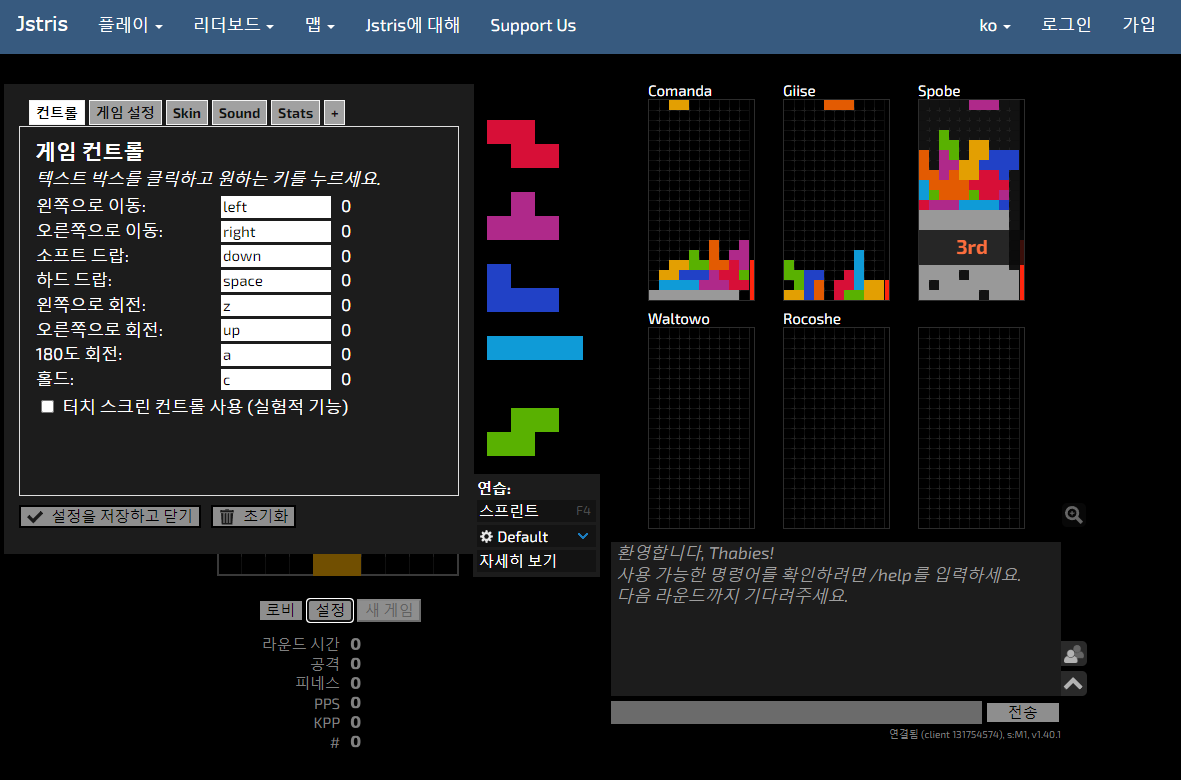
Task: Open the ko language dropdown
Action: (x=994, y=25)
